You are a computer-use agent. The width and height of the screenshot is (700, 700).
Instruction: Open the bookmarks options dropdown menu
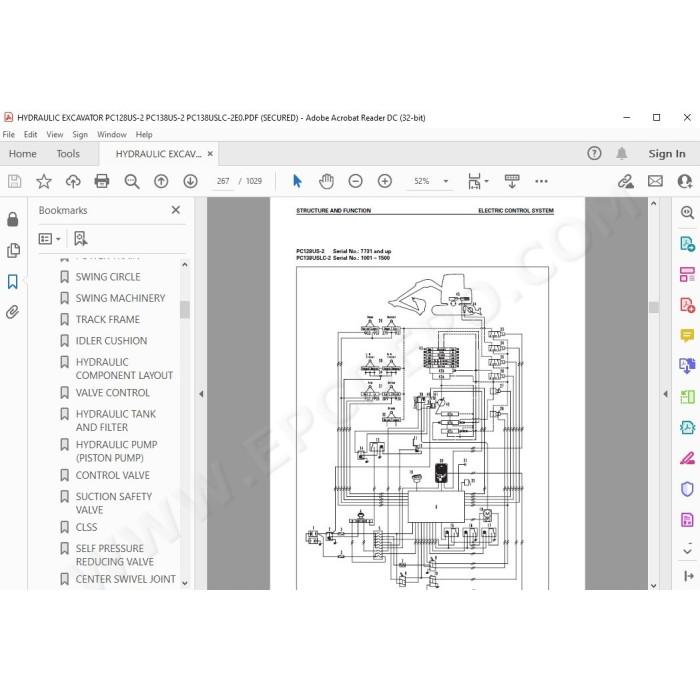tap(50, 239)
